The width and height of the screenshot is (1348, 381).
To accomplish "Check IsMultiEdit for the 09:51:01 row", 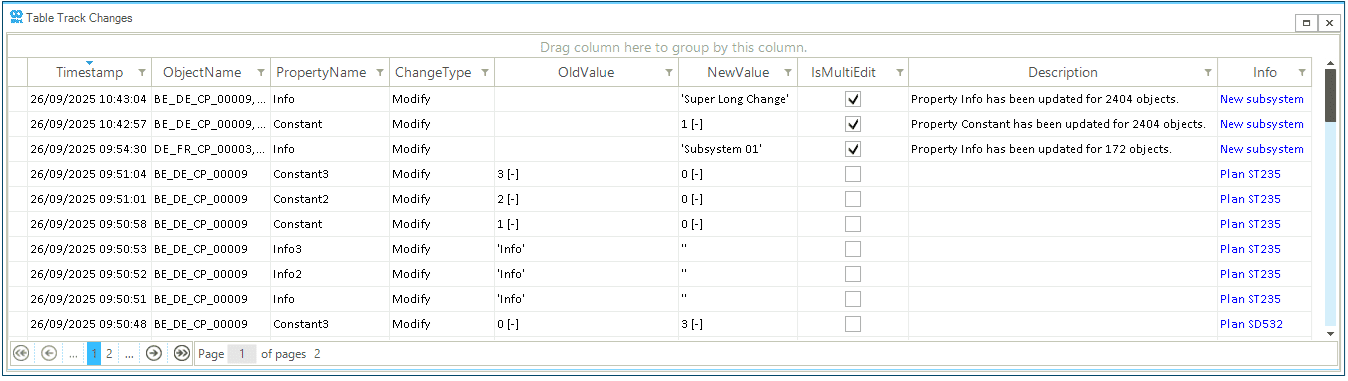I will click(853, 199).
